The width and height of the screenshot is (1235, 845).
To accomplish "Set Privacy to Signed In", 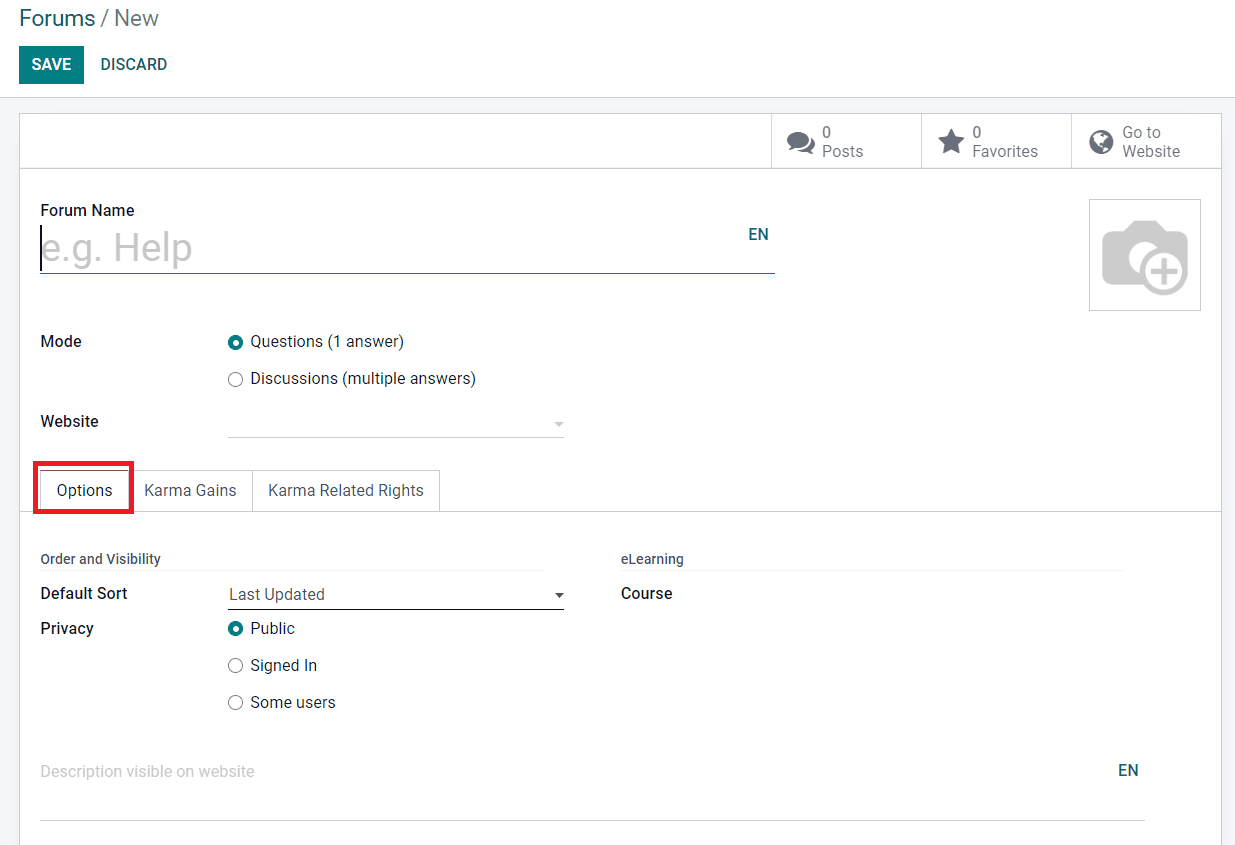I will pos(235,665).
